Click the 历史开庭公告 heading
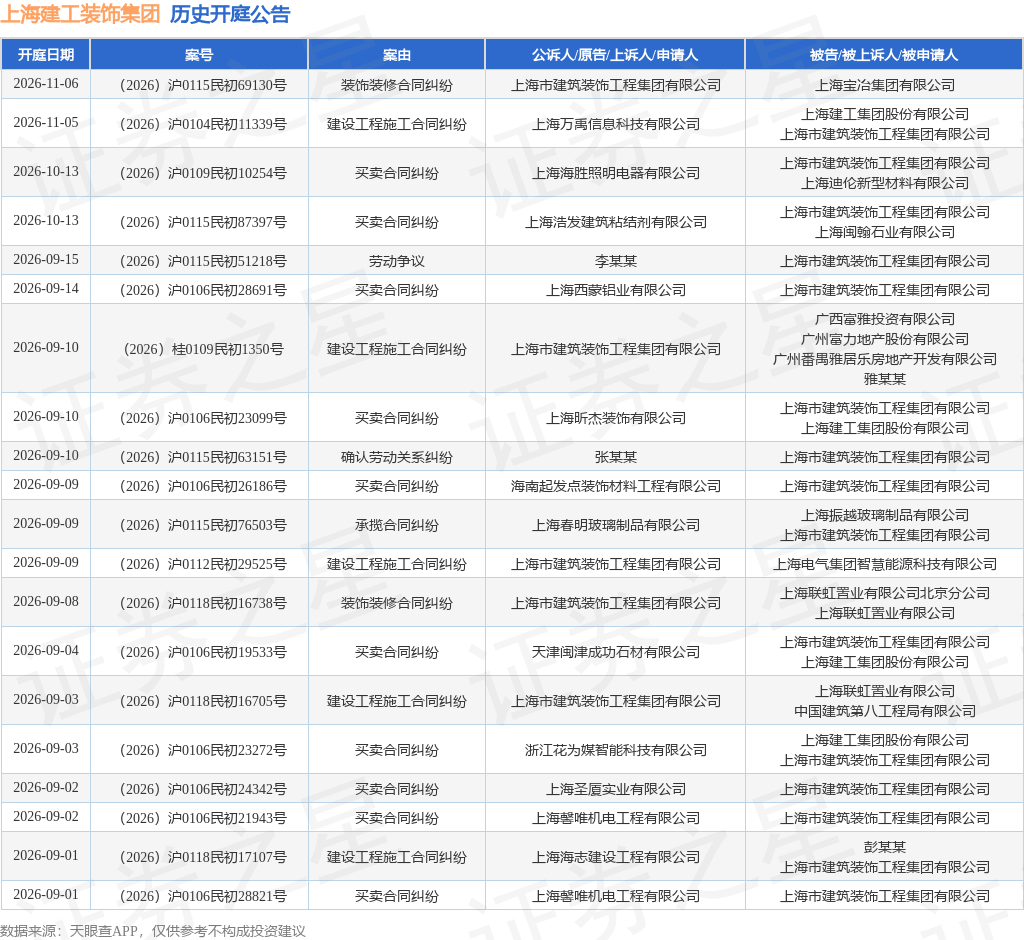1024x940 pixels. pos(230,14)
